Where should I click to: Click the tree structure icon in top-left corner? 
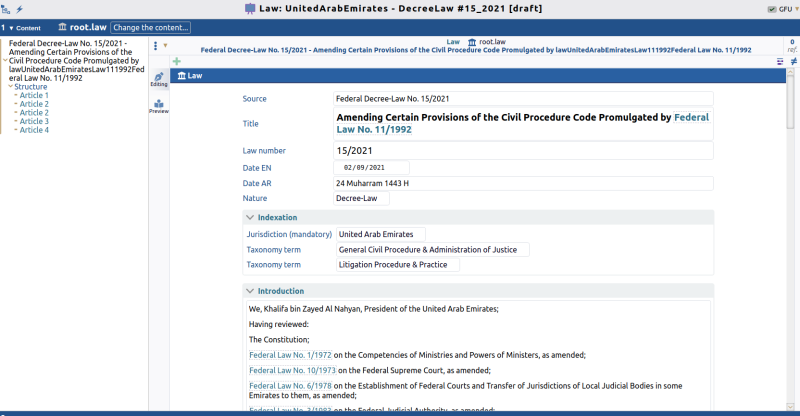6,9
